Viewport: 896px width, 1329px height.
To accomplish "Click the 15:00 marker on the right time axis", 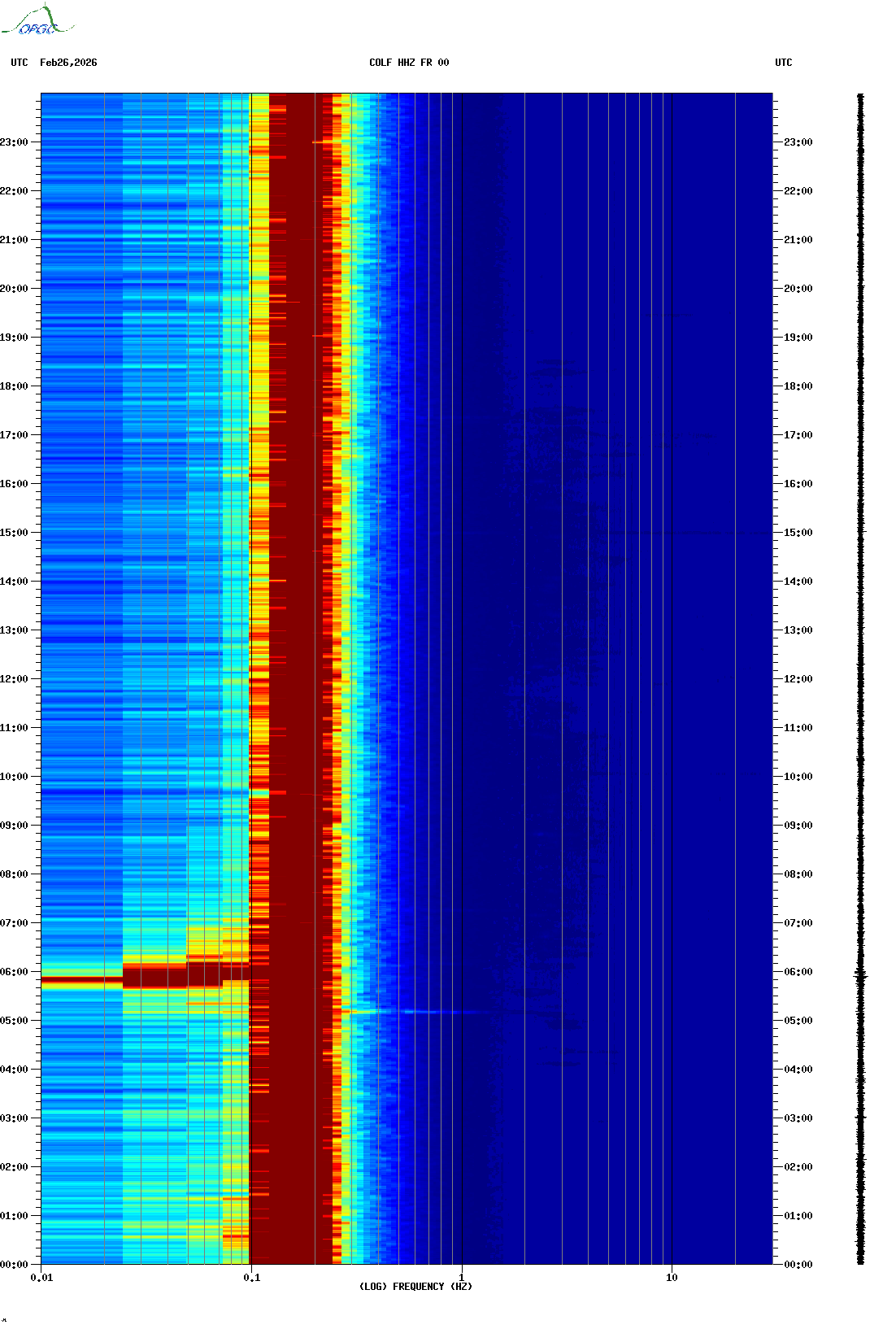I will pyautogui.click(x=798, y=533).
